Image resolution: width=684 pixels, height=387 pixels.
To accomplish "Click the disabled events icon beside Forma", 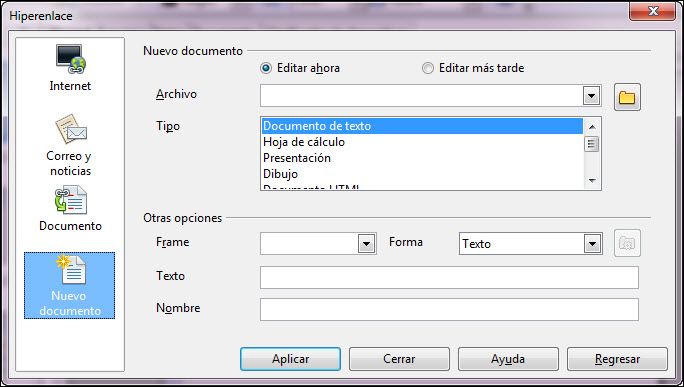I will point(627,243).
